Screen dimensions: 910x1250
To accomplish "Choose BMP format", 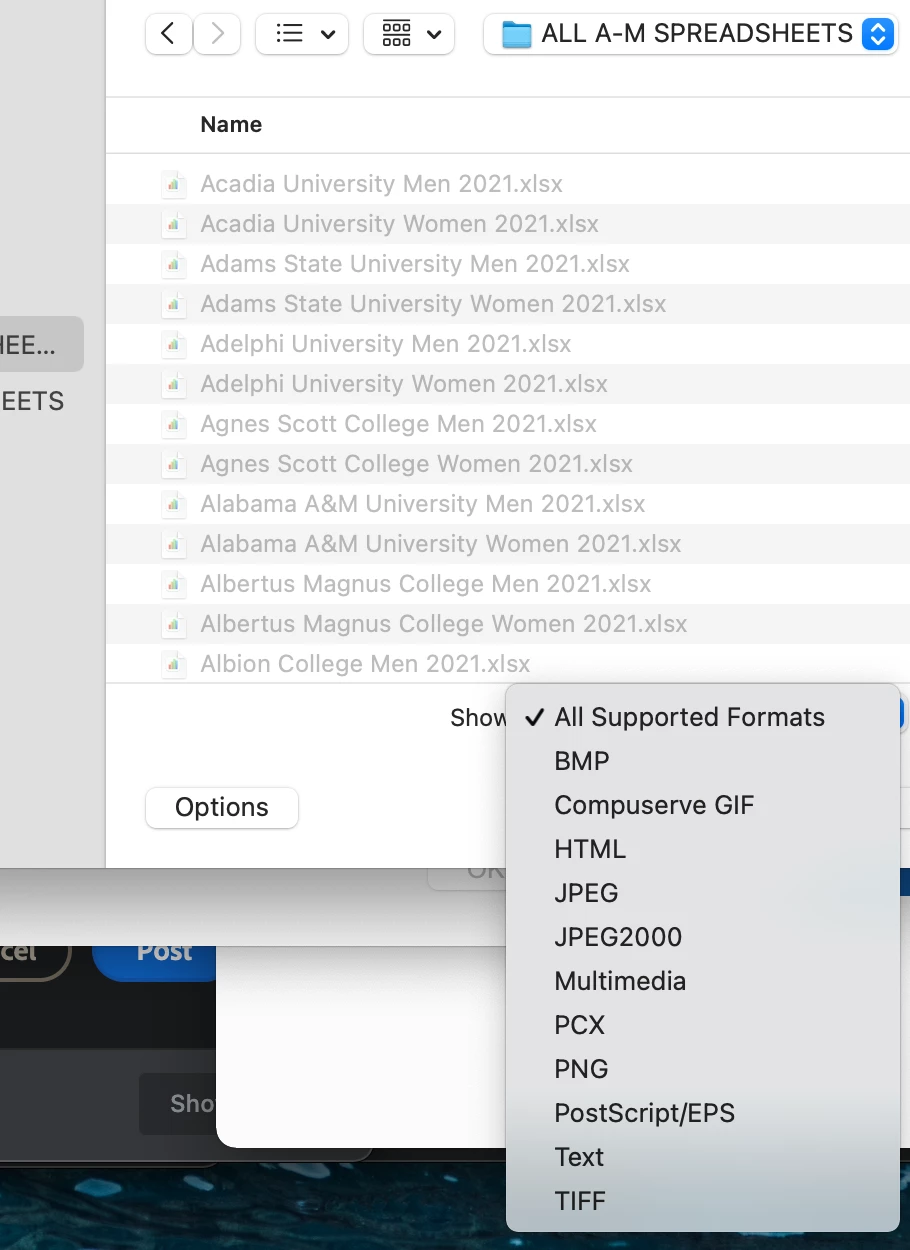I will click(x=702, y=761).
